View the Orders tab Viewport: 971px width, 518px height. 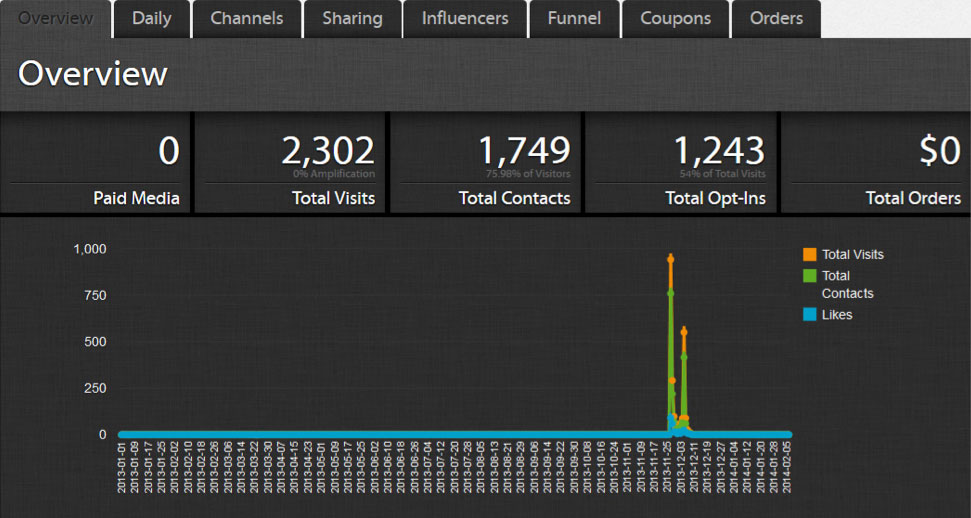[x=776, y=18]
